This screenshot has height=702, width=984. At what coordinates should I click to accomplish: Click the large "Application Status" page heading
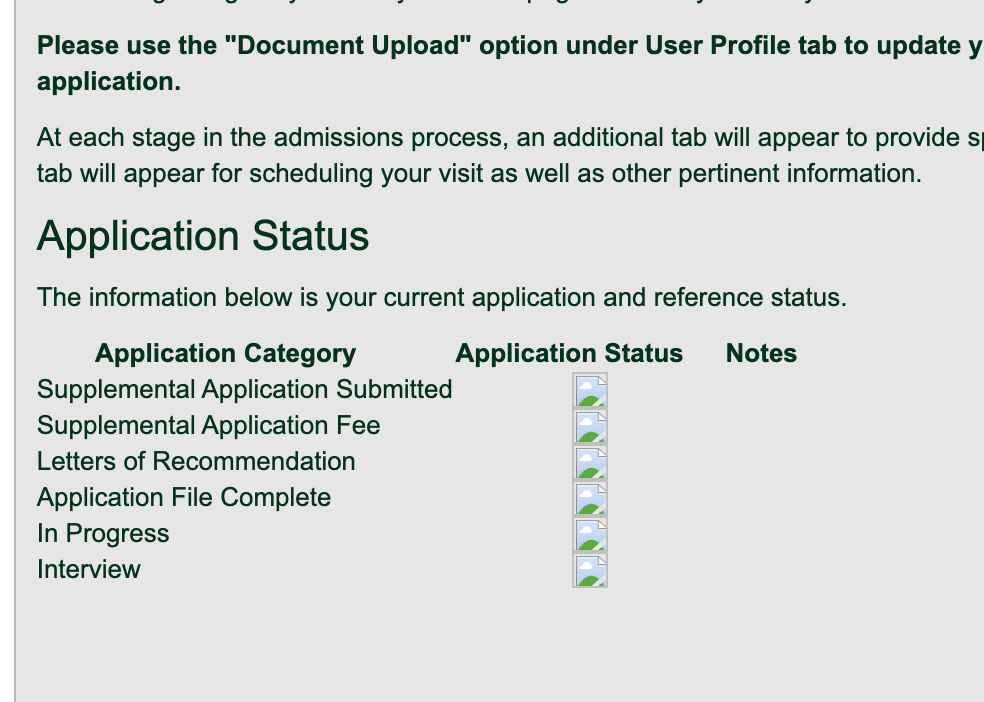tap(203, 237)
